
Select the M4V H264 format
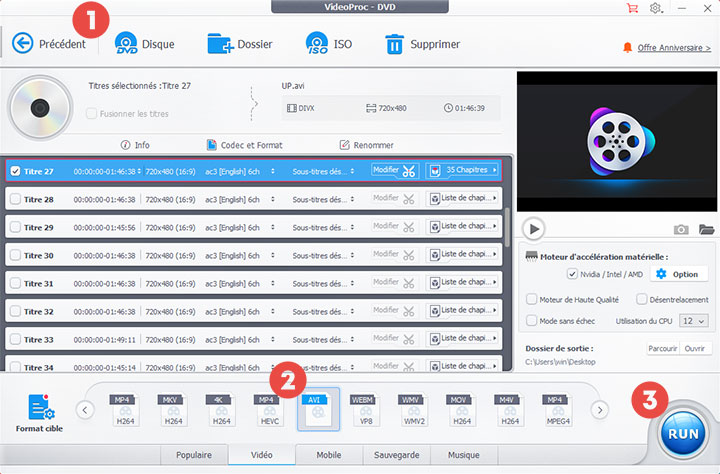(x=510, y=409)
